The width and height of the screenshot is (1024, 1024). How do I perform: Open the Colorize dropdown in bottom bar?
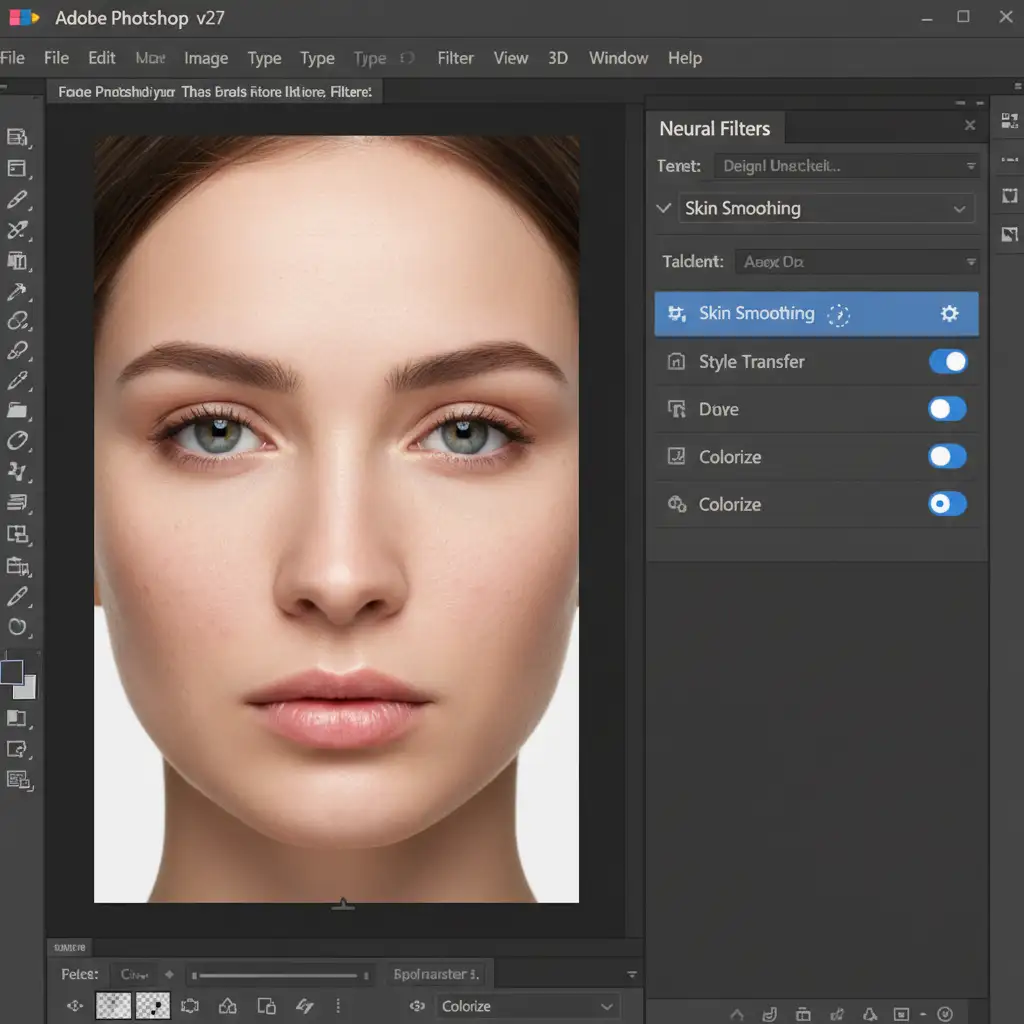[526, 1006]
